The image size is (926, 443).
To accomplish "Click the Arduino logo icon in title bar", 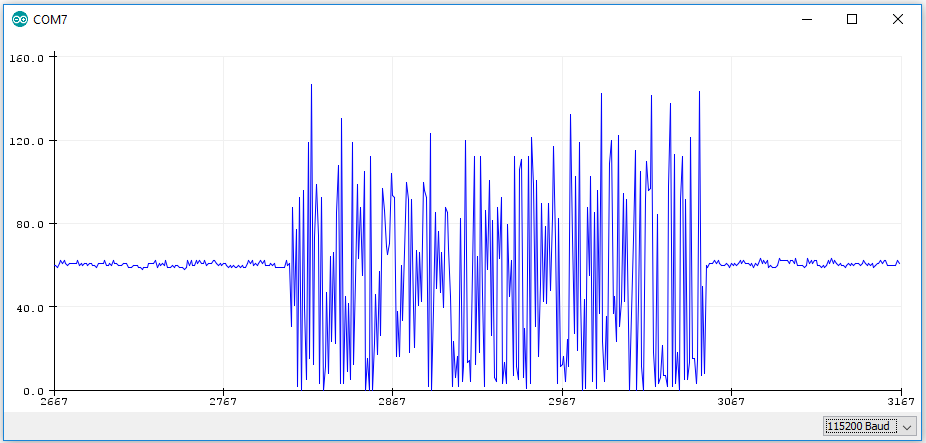I will [x=19, y=19].
